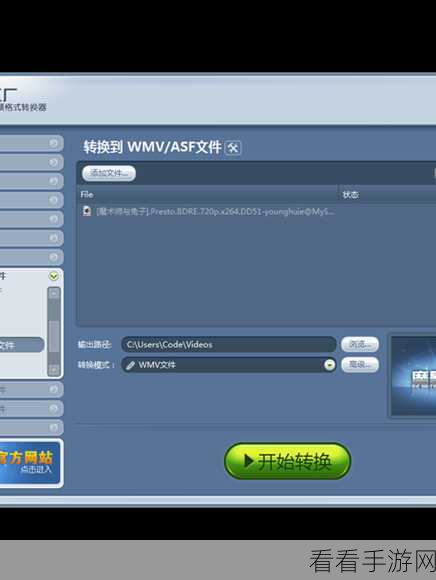
Task: Click the pencil icon in the 转换模式 field
Action: point(130,365)
